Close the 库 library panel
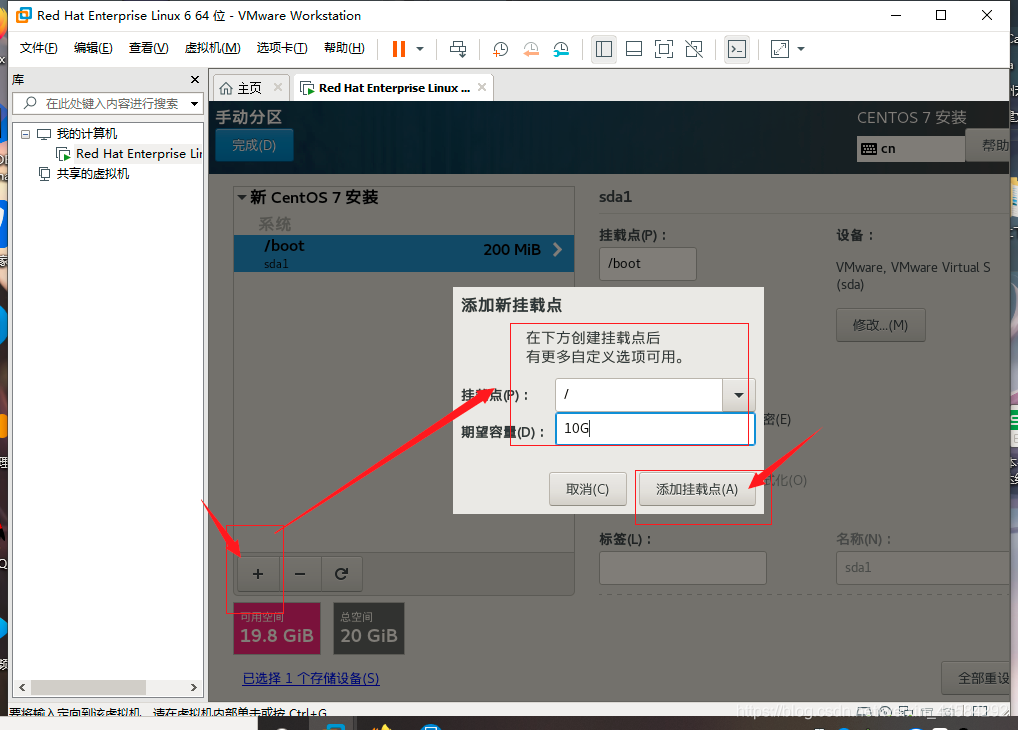This screenshot has width=1018, height=730. (x=195, y=79)
